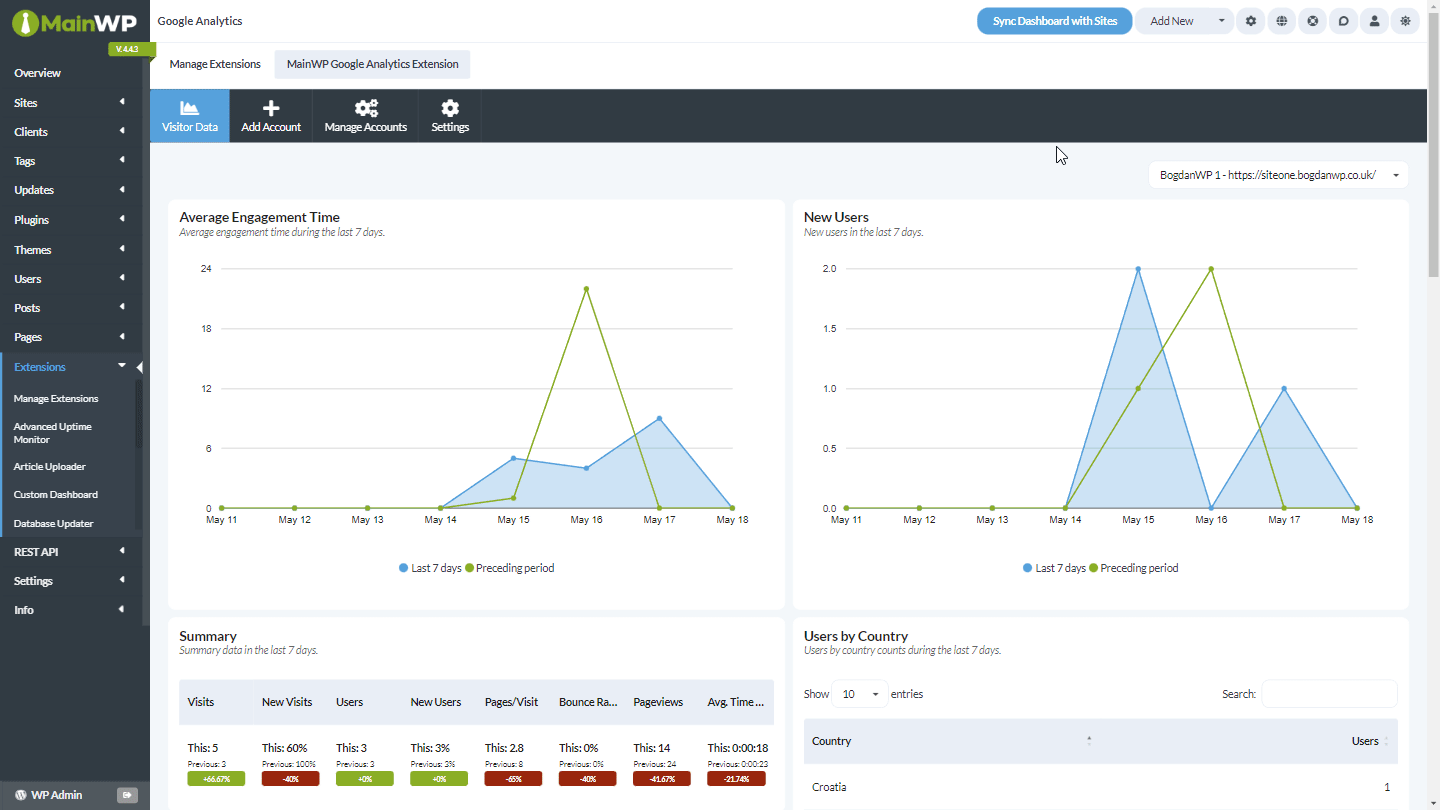
Task: Open the show entries count dropdown
Action: [859, 694]
